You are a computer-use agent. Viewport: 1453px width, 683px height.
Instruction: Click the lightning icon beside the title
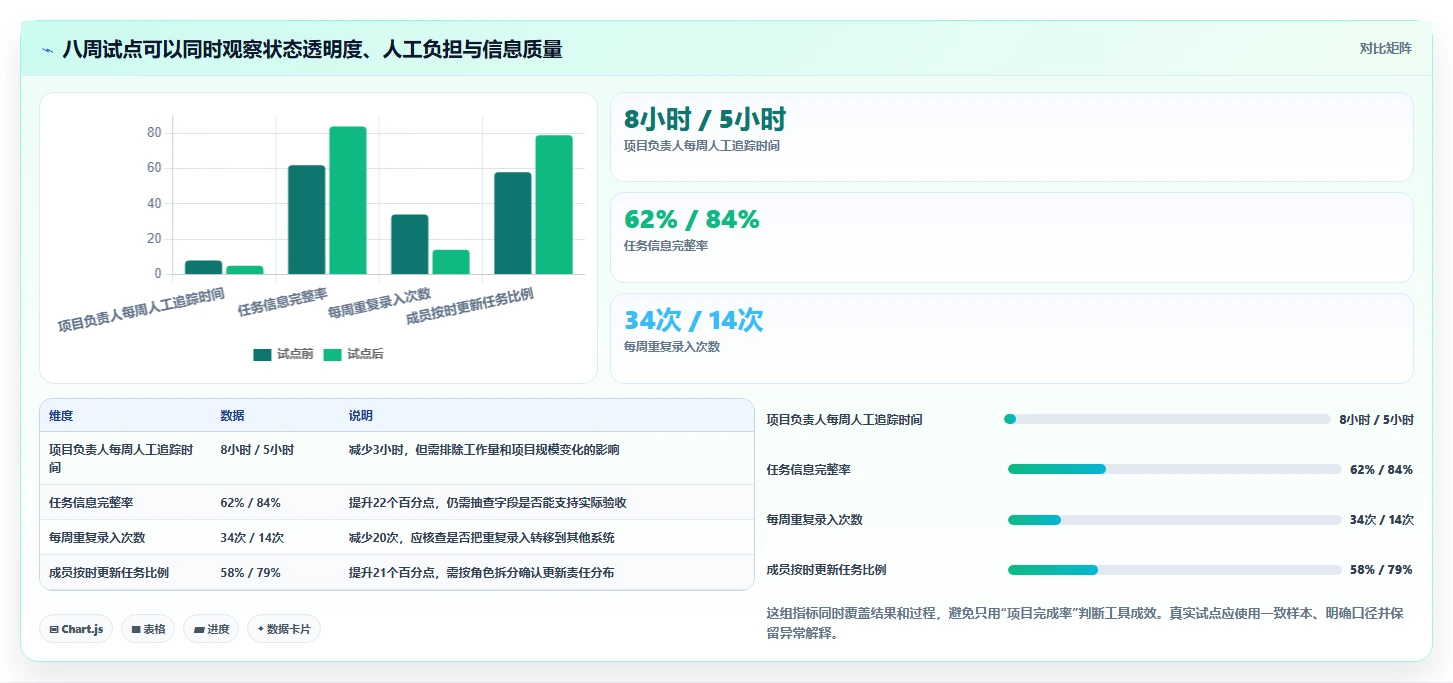tap(48, 50)
